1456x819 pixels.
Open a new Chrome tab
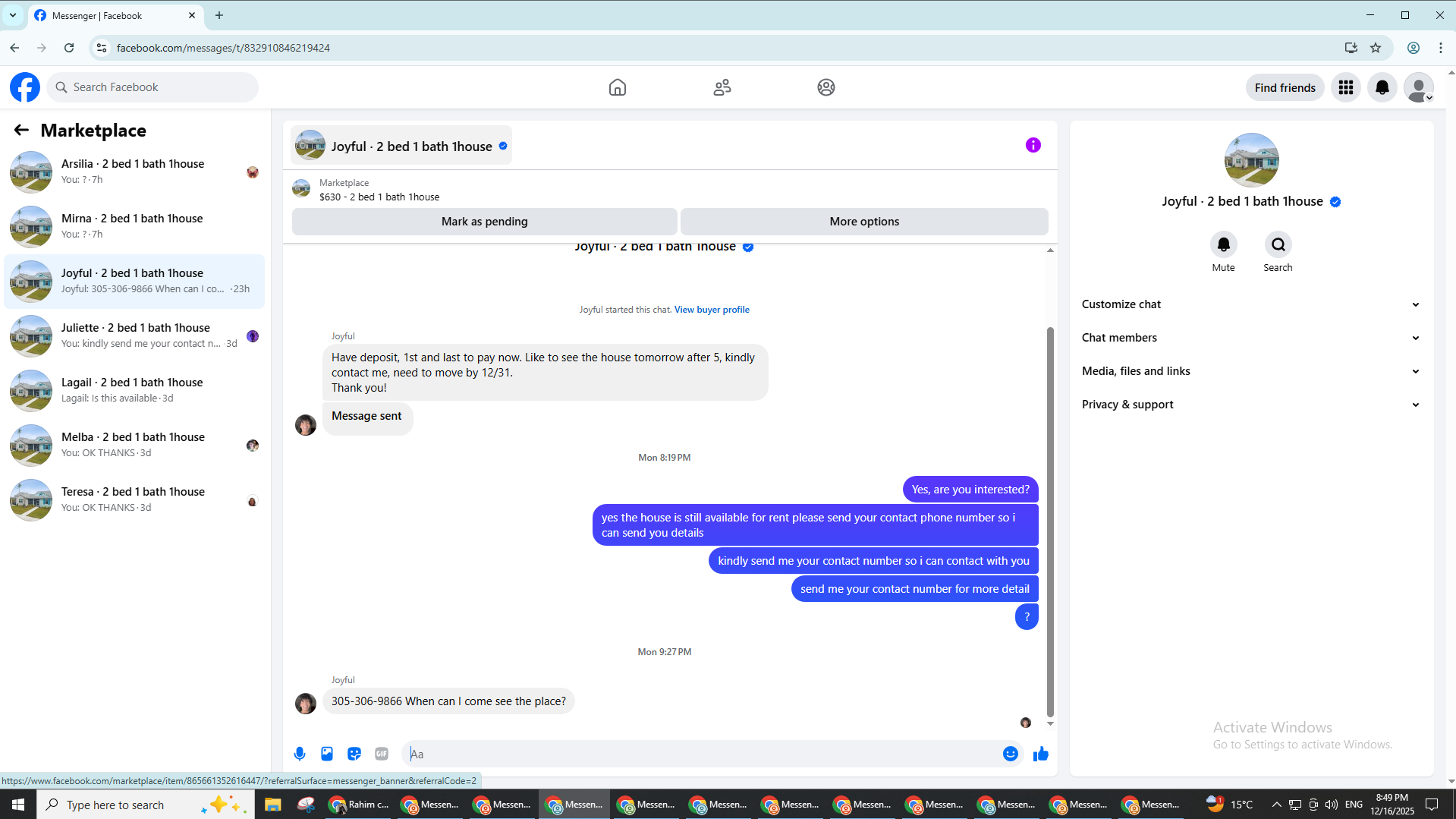[x=219, y=15]
